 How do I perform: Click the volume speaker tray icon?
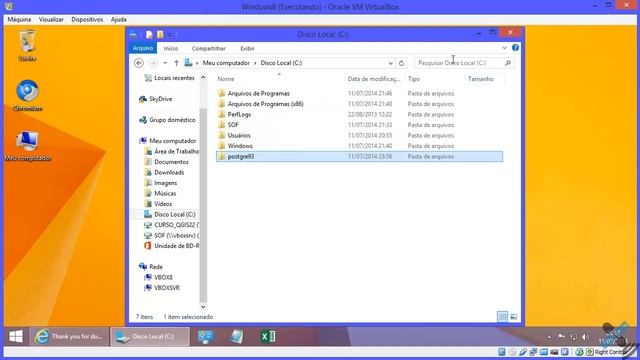pos(585,337)
